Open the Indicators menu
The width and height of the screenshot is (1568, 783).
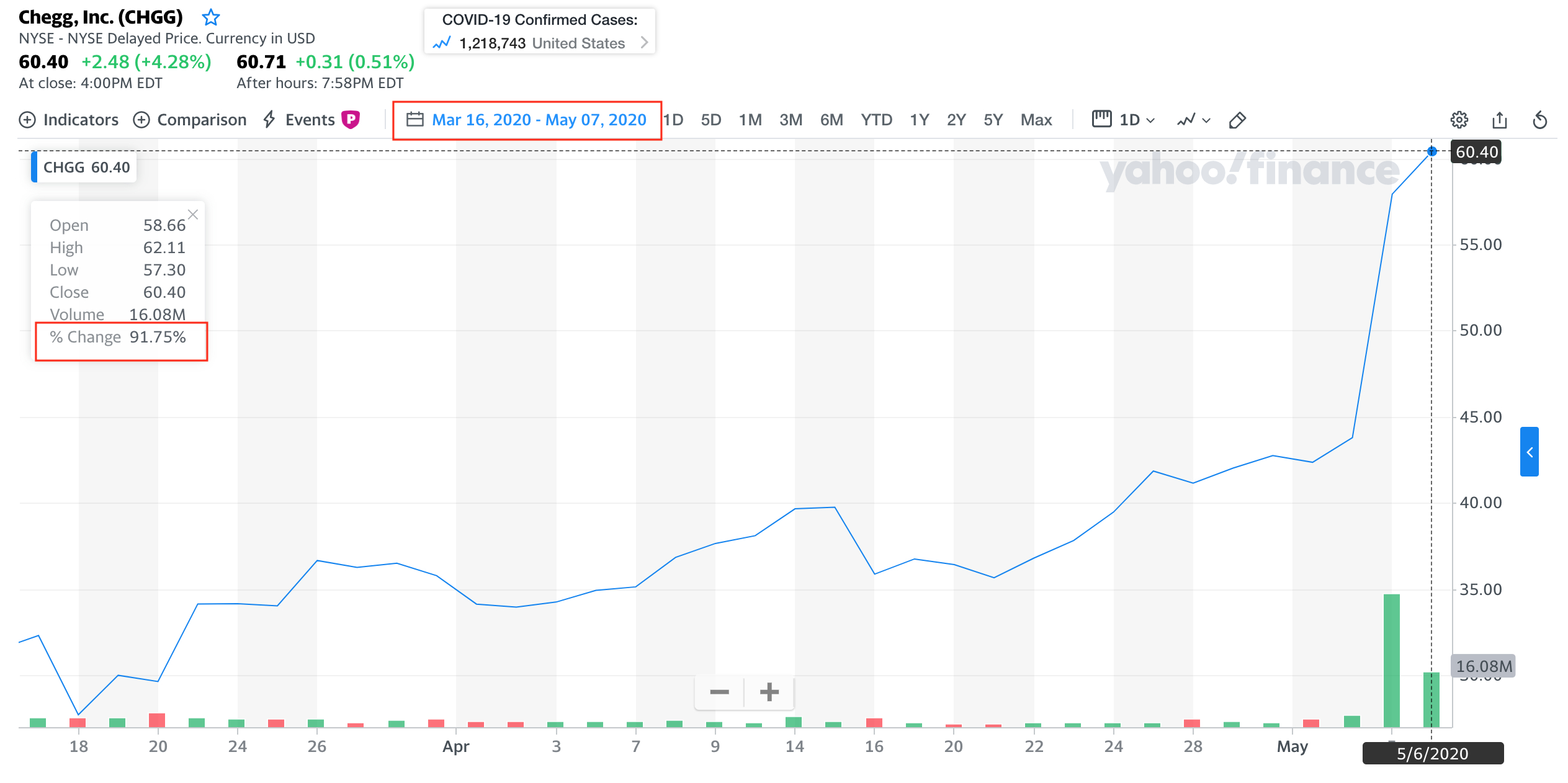point(69,120)
